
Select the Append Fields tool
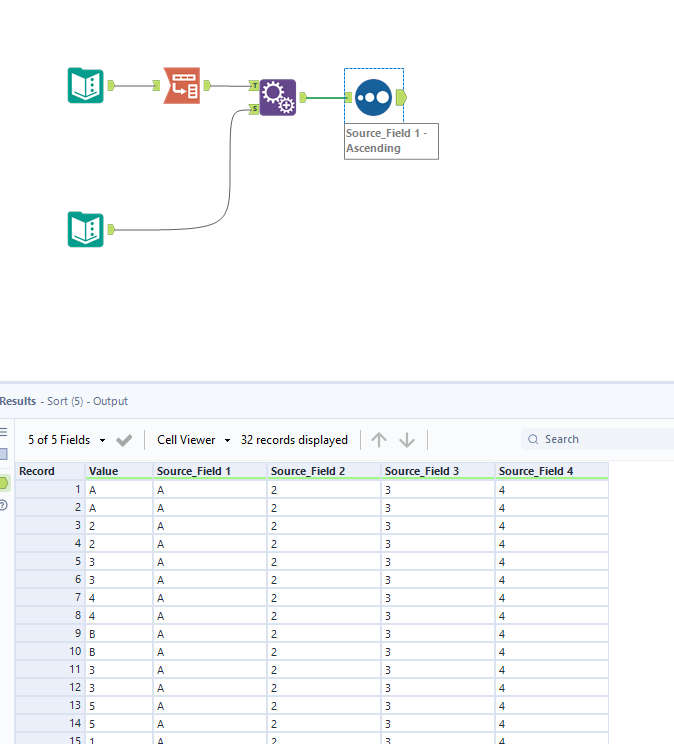[x=277, y=98]
